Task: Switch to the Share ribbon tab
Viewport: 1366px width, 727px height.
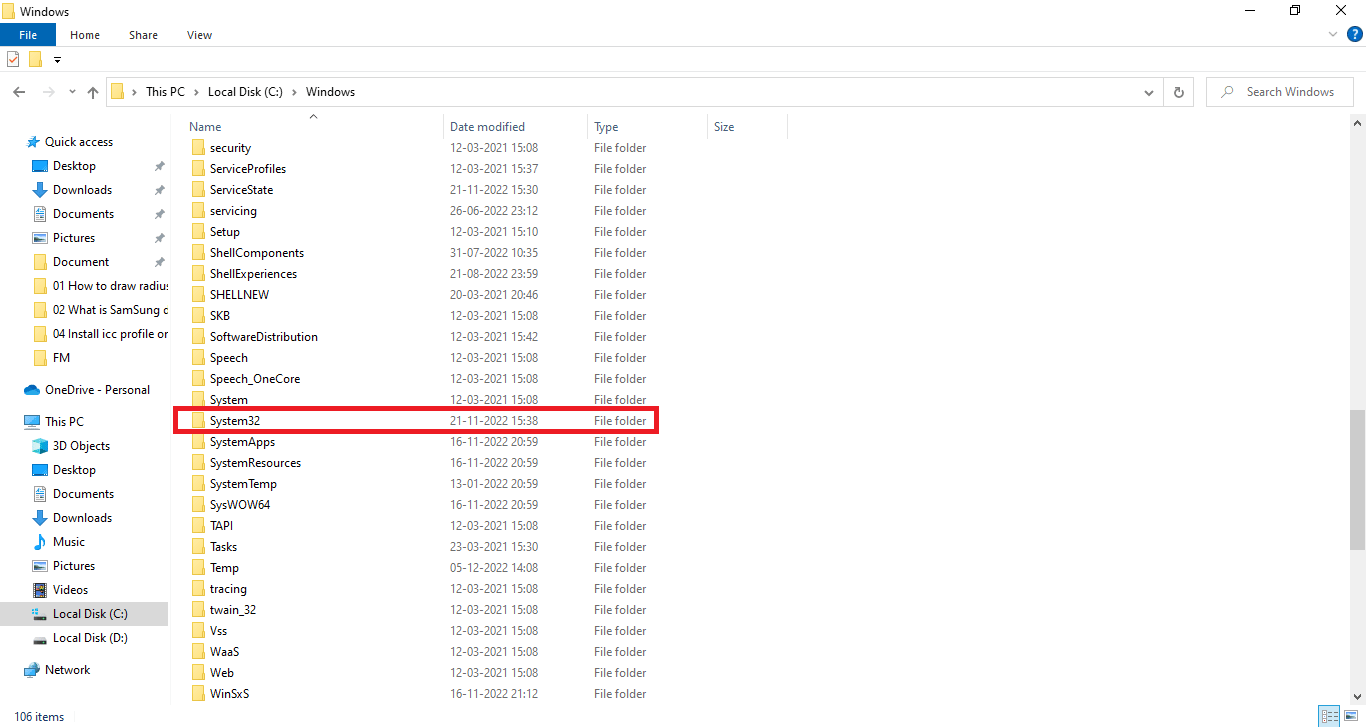Action: (x=143, y=35)
